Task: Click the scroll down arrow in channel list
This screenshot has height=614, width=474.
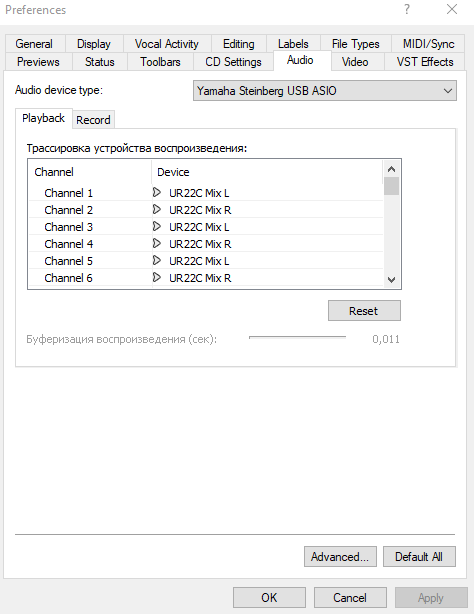Action: [391, 280]
